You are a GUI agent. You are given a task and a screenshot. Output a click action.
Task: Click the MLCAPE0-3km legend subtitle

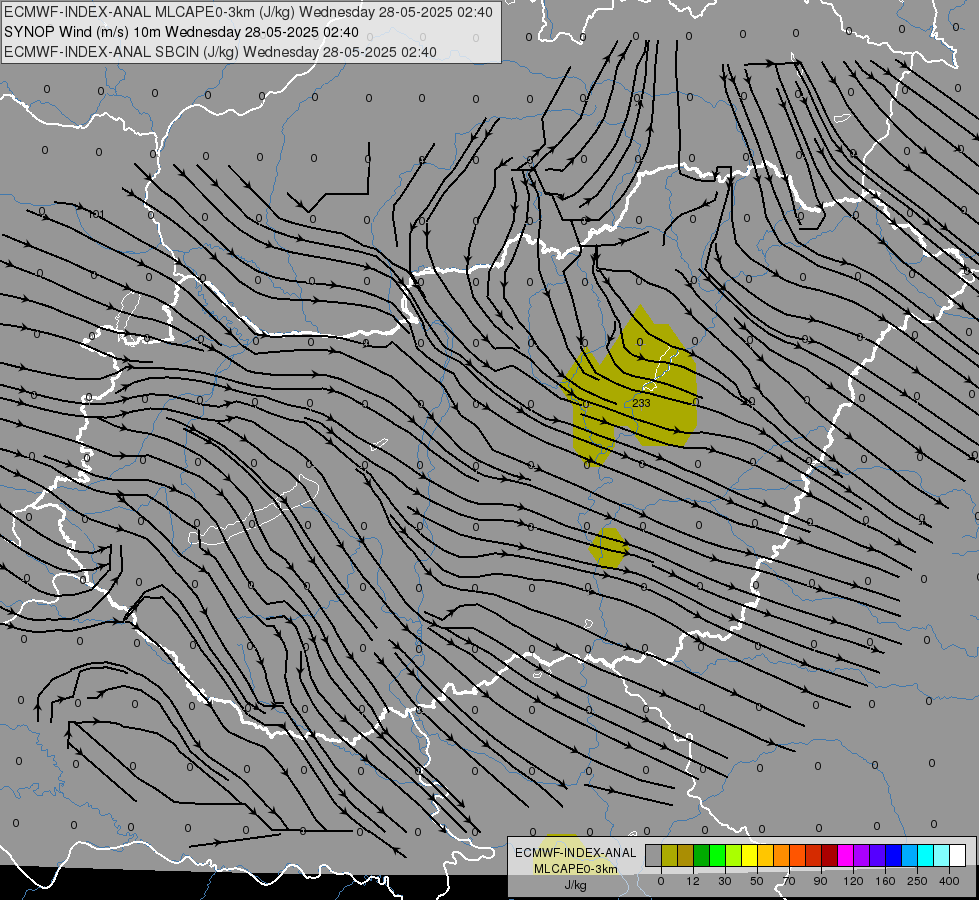pos(575,869)
